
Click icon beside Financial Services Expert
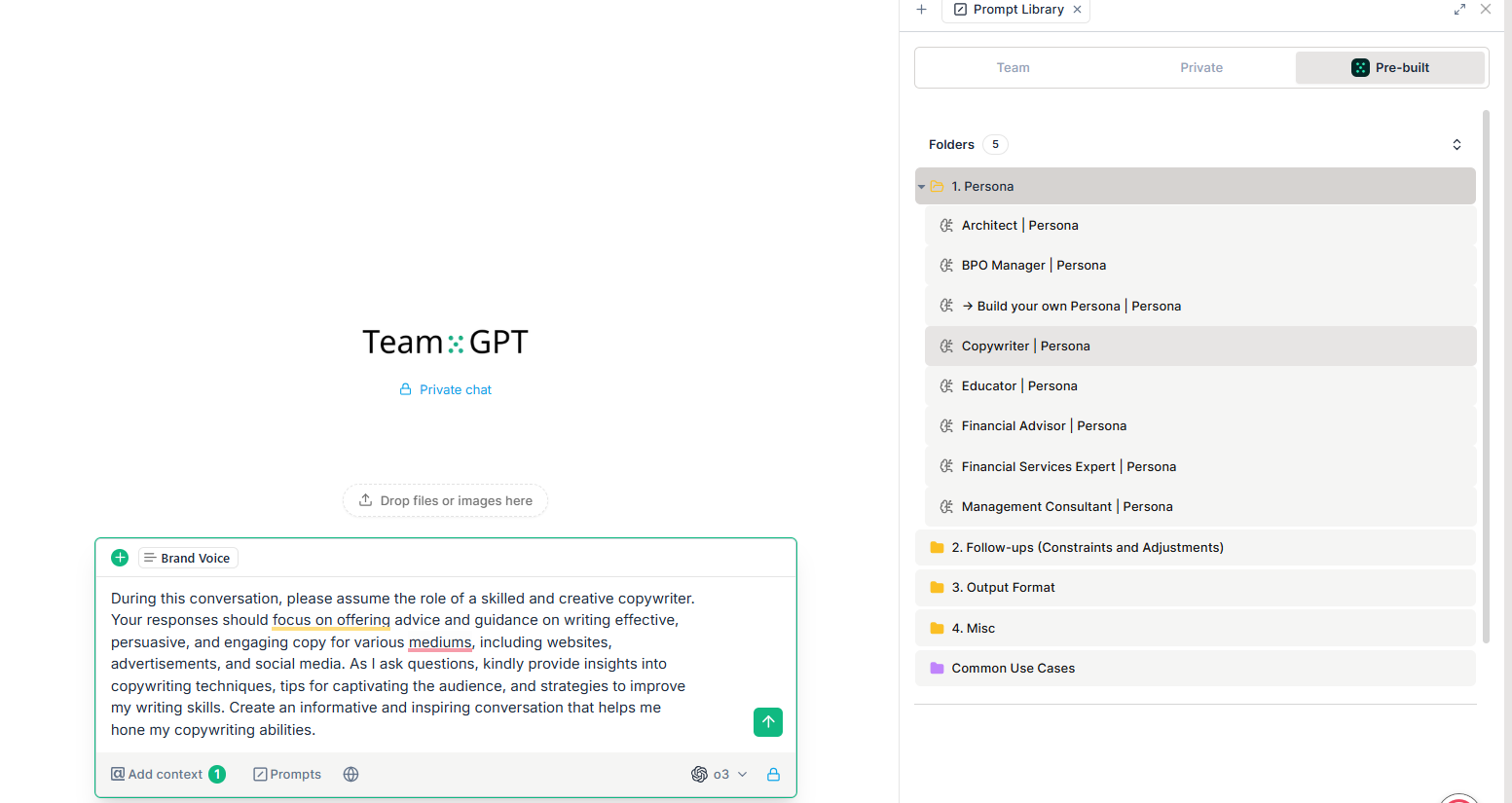[946, 466]
